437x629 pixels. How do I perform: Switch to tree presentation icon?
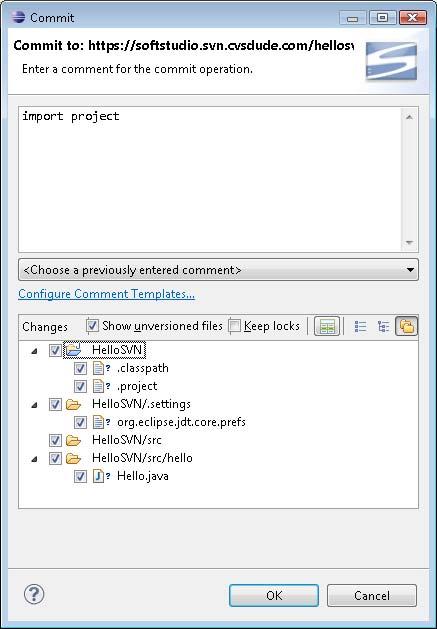384,327
